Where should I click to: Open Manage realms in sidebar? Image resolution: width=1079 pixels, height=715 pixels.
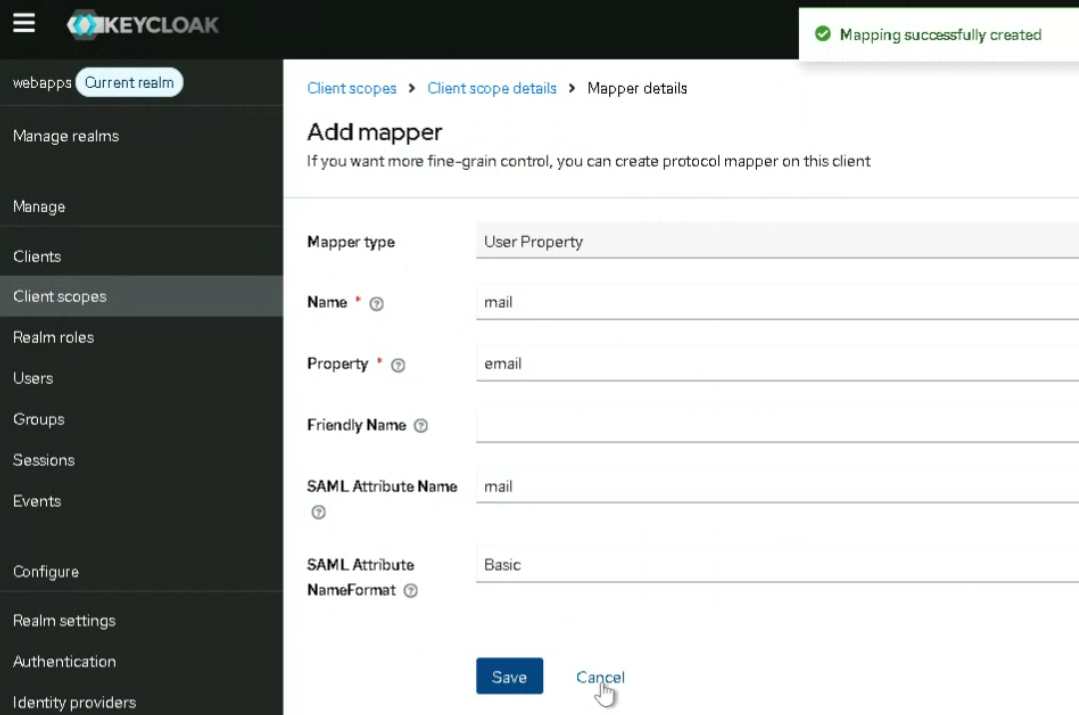pos(66,136)
